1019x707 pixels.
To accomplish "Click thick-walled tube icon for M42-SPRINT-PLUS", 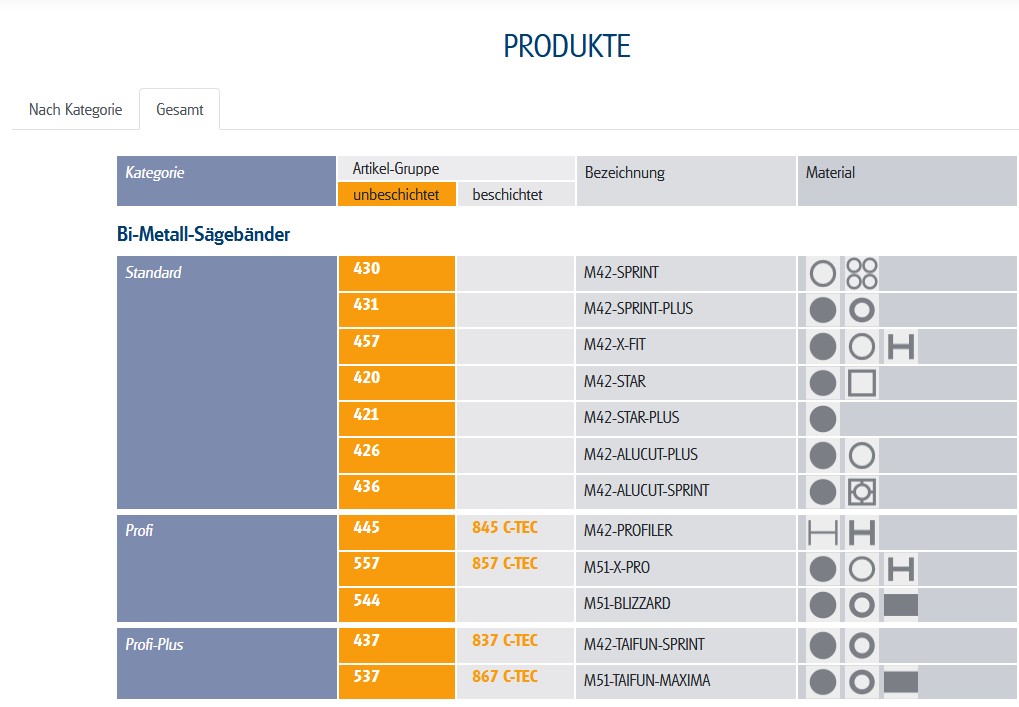I will click(861, 310).
